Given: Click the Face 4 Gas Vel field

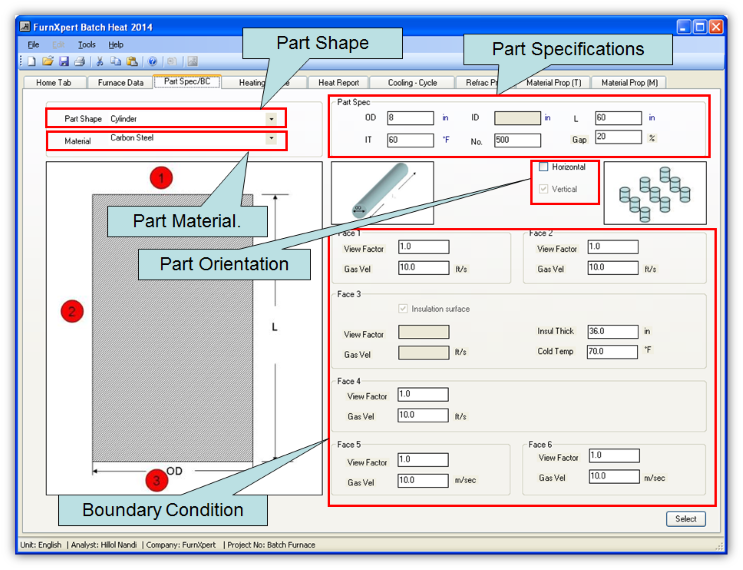Looking at the screenshot, I should (x=423, y=415).
